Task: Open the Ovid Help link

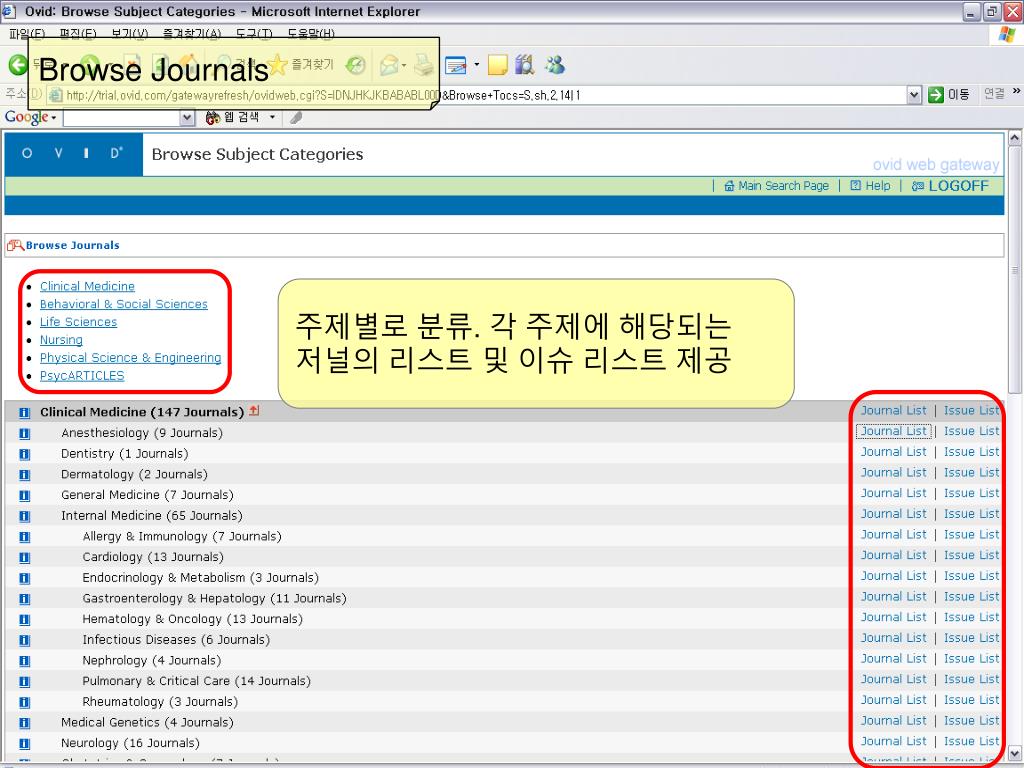Action: (x=871, y=186)
